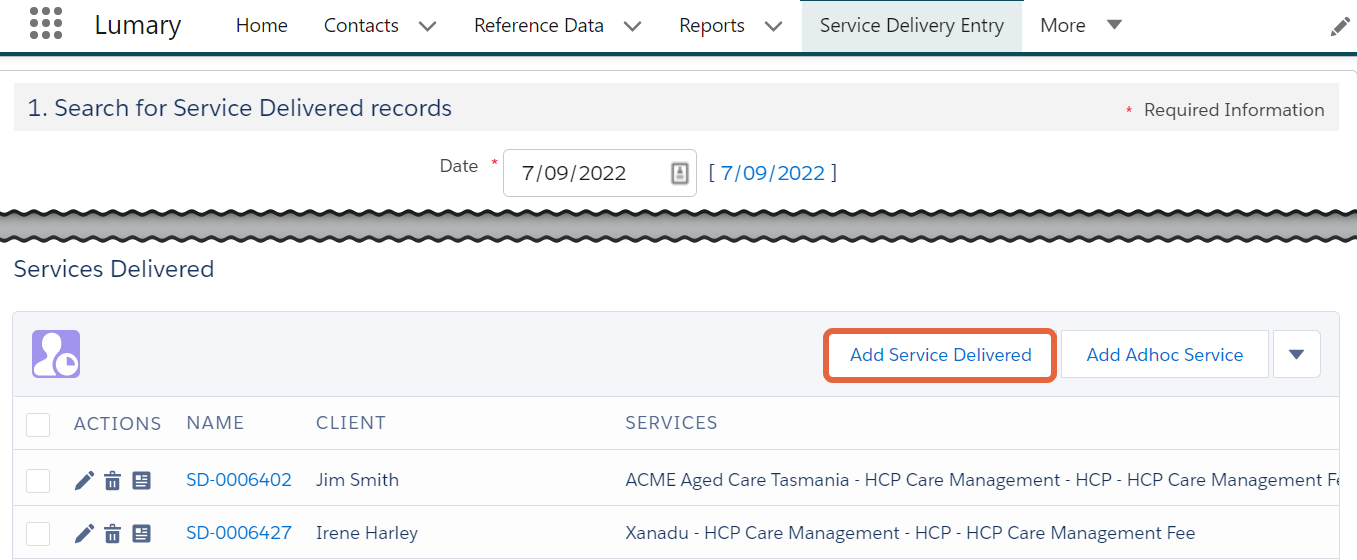Open more actions dropdown beside Add Adhoc Service

click(x=1297, y=354)
